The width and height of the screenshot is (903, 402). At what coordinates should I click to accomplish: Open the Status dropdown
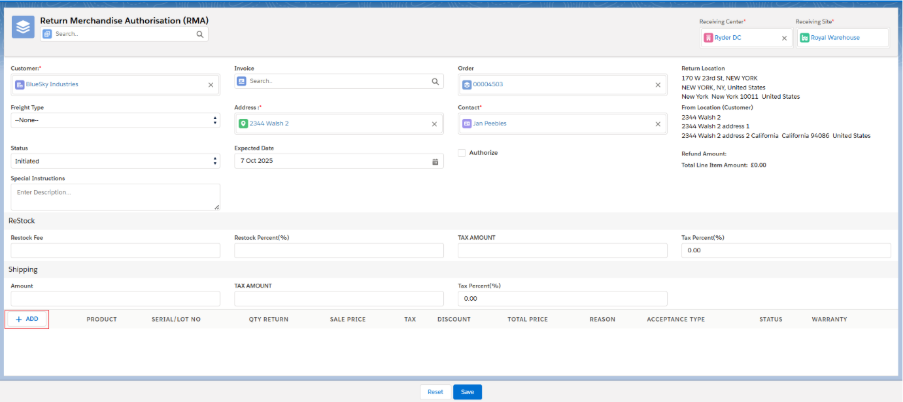tap(113, 161)
